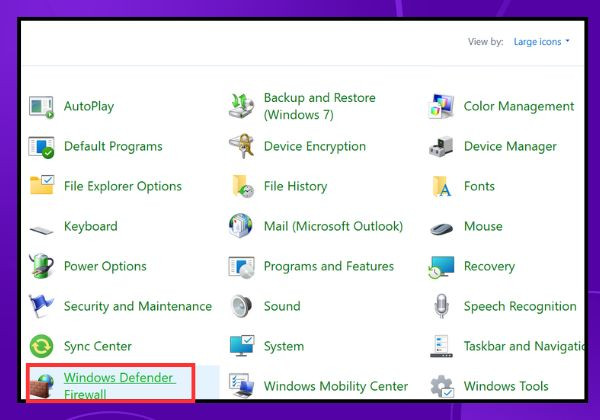600x420 pixels.
Task: Open the Programs and Features link
Action: pos(329,266)
